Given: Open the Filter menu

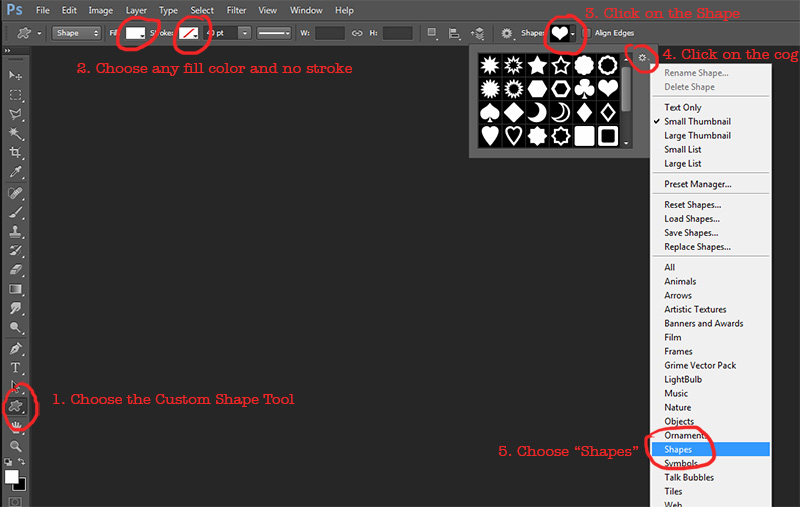Looking at the screenshot, I should click(236, 10).
